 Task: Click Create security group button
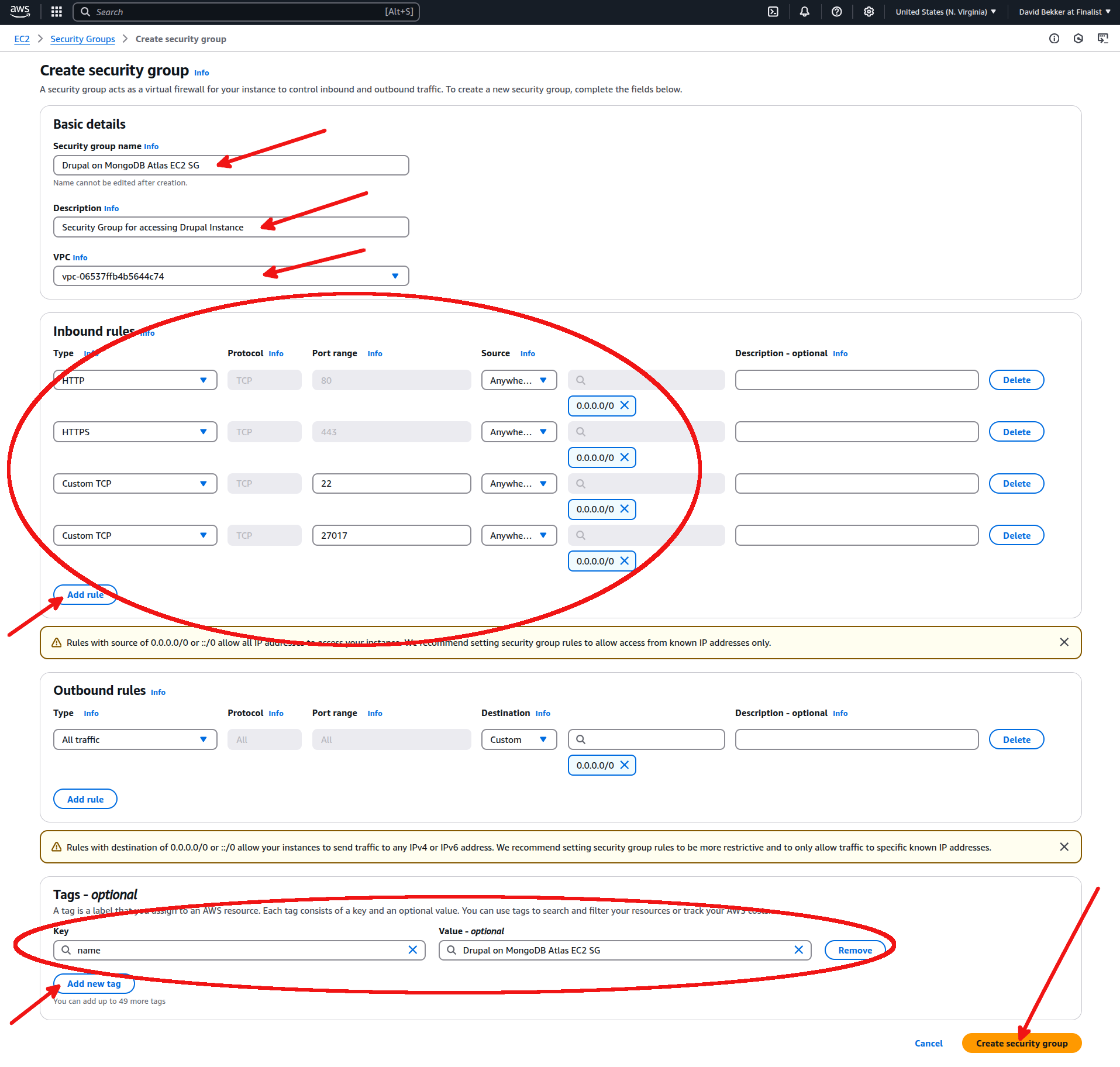coord(1022,1043)
